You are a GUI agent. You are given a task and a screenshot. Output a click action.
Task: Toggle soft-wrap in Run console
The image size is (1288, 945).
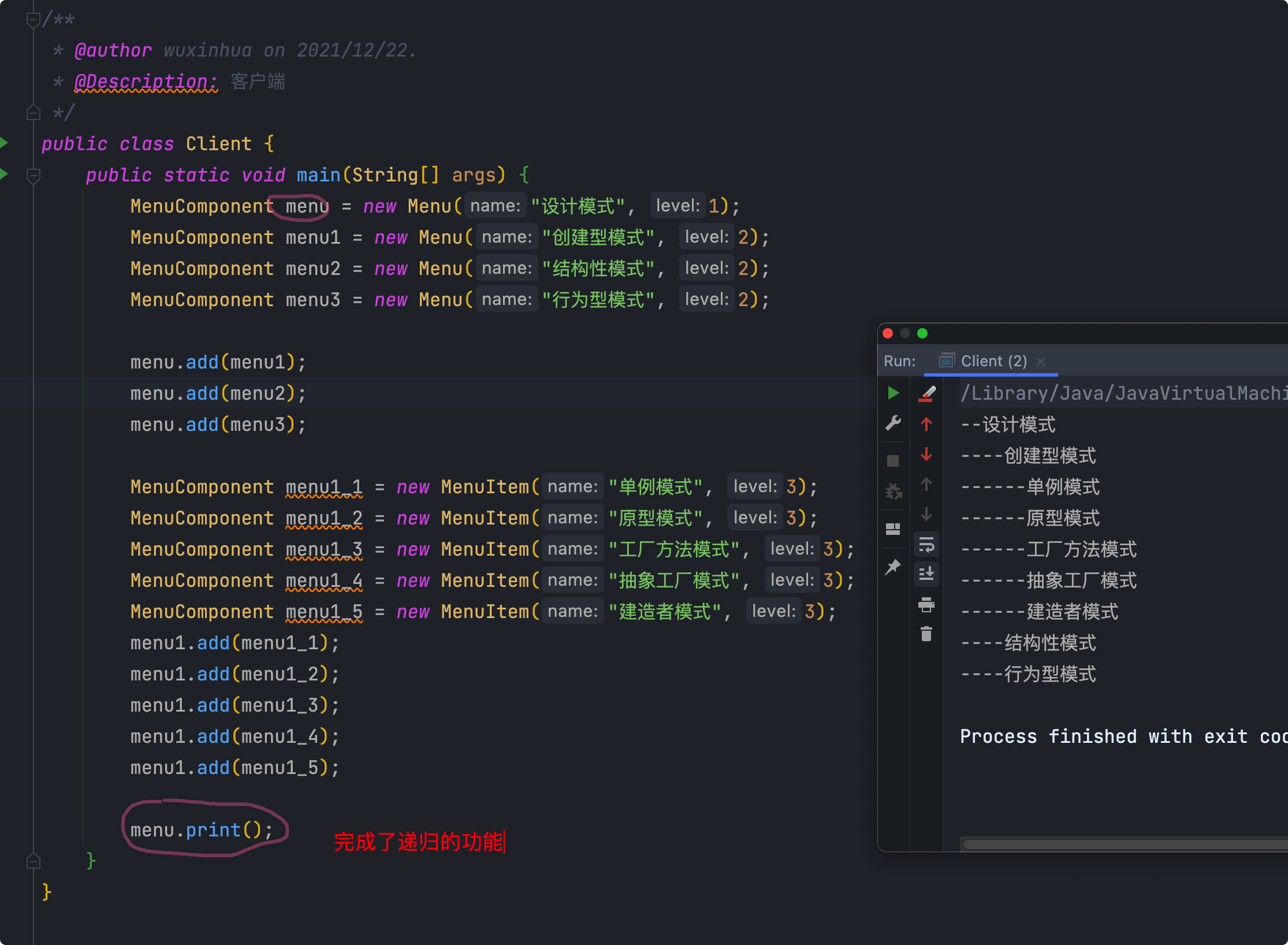click(x=926, y=545)
